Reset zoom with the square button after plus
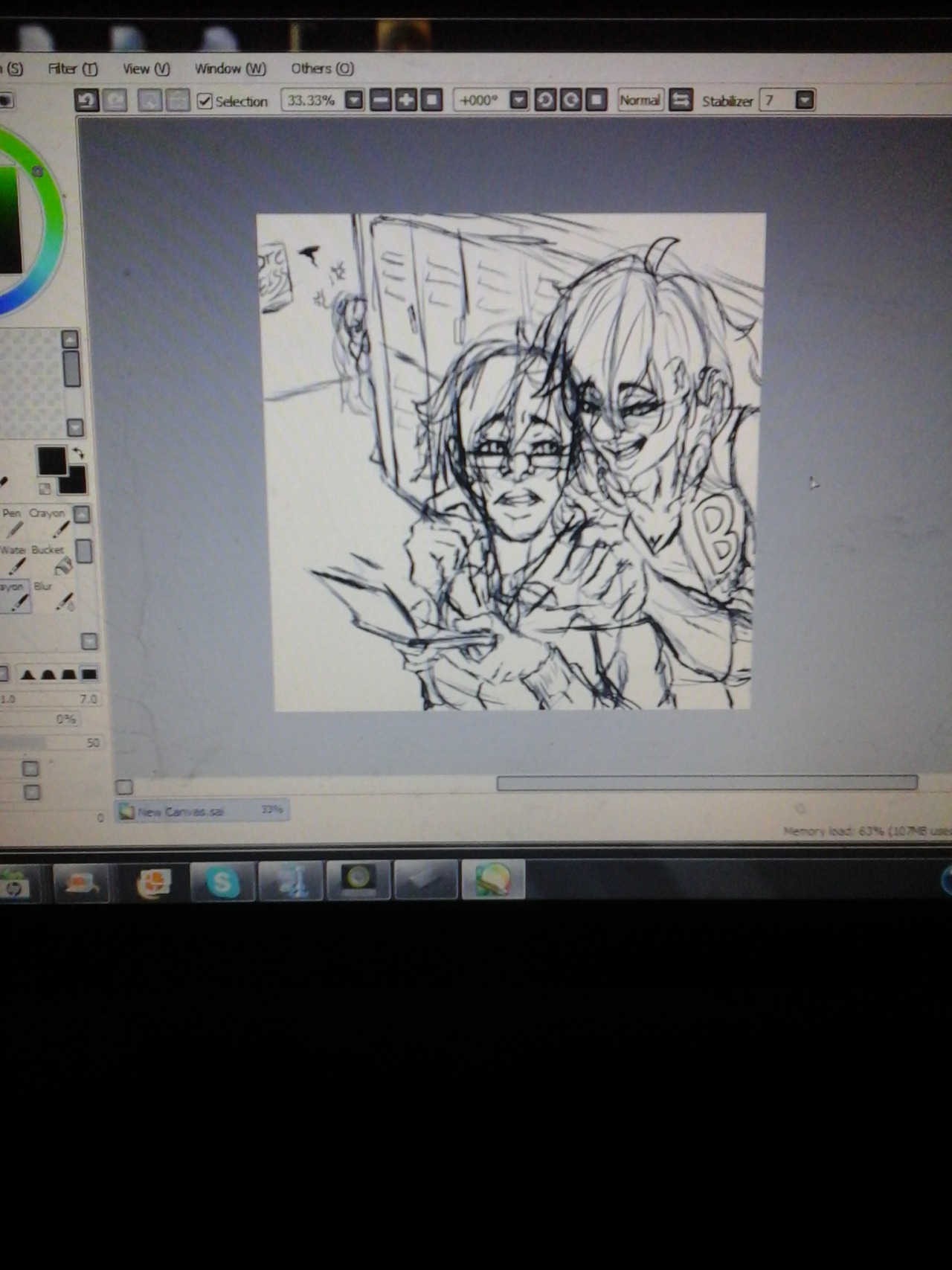This screenshot has height=1270, width=952. point(431,100)
